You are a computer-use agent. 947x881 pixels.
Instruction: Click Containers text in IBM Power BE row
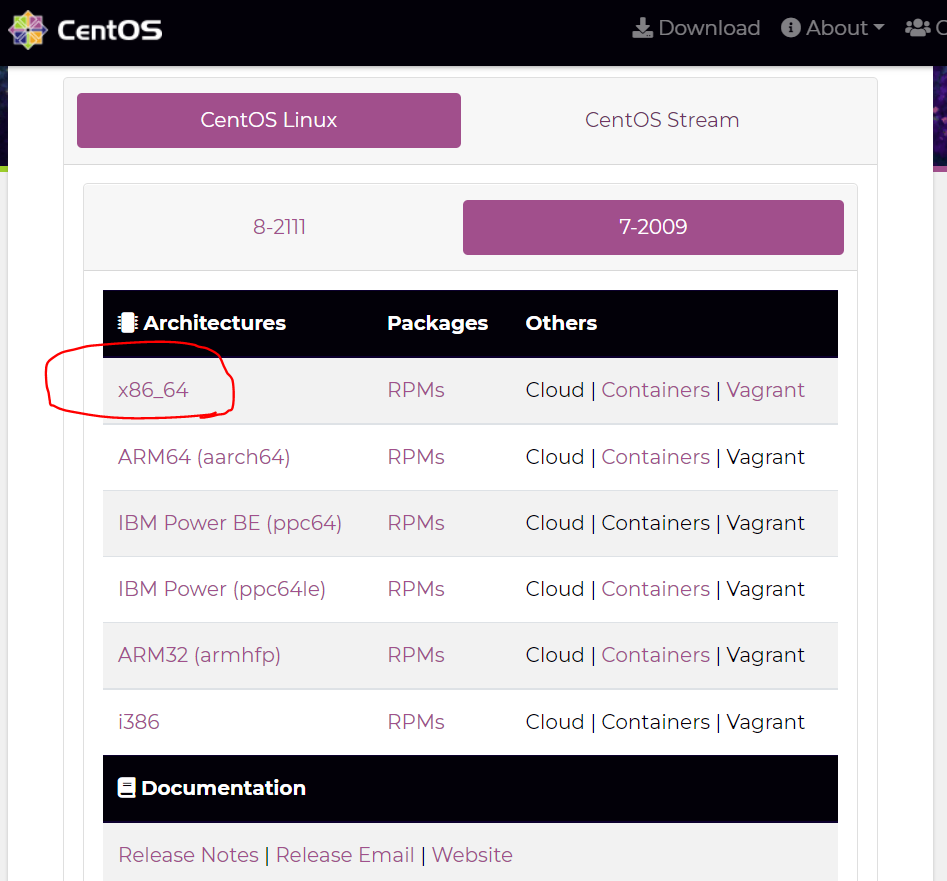[x=655, y=523]
